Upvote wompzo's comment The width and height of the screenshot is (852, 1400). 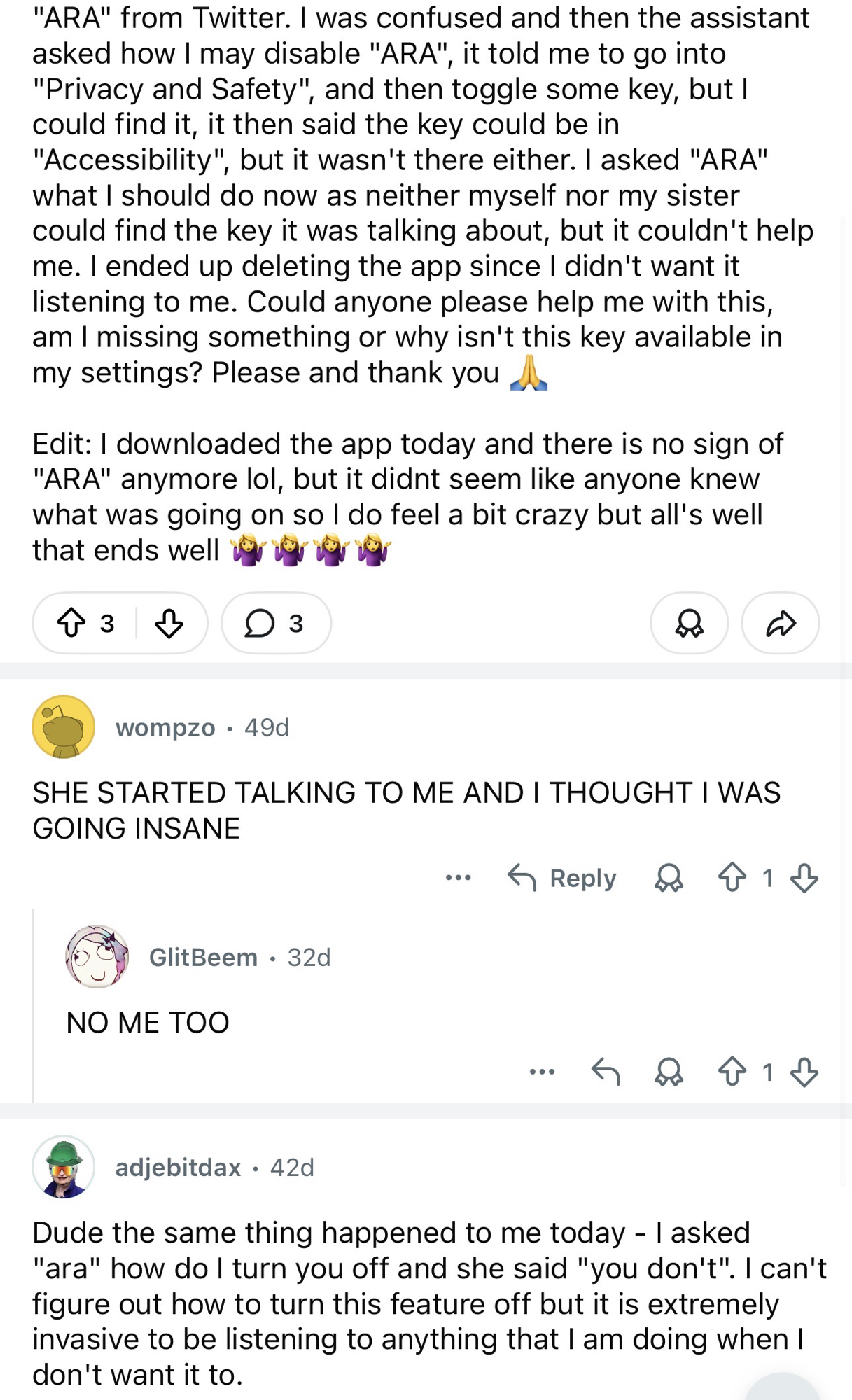(x=732, y=877)
